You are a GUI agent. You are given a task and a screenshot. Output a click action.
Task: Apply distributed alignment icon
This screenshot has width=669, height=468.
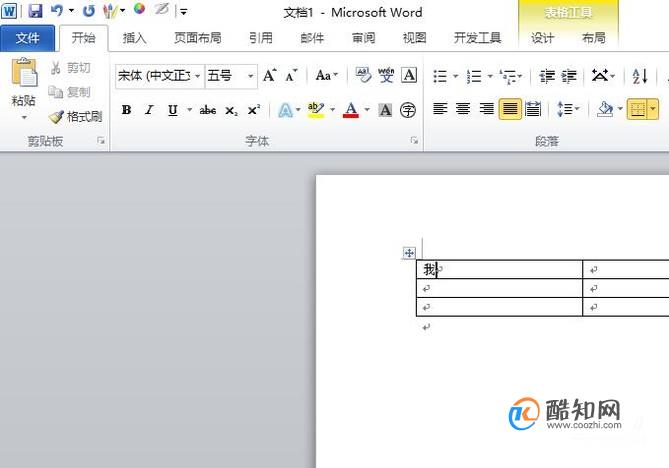(x=533, y=109)
